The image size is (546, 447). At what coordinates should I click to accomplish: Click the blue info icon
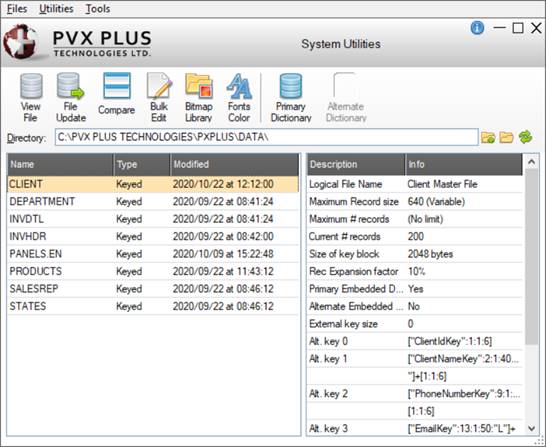pyautogui.click(x=477, y=28)
